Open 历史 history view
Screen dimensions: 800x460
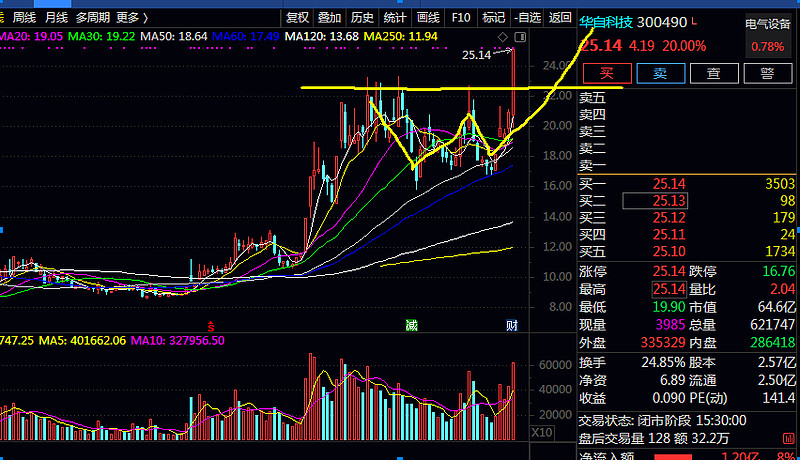[362, 18]
